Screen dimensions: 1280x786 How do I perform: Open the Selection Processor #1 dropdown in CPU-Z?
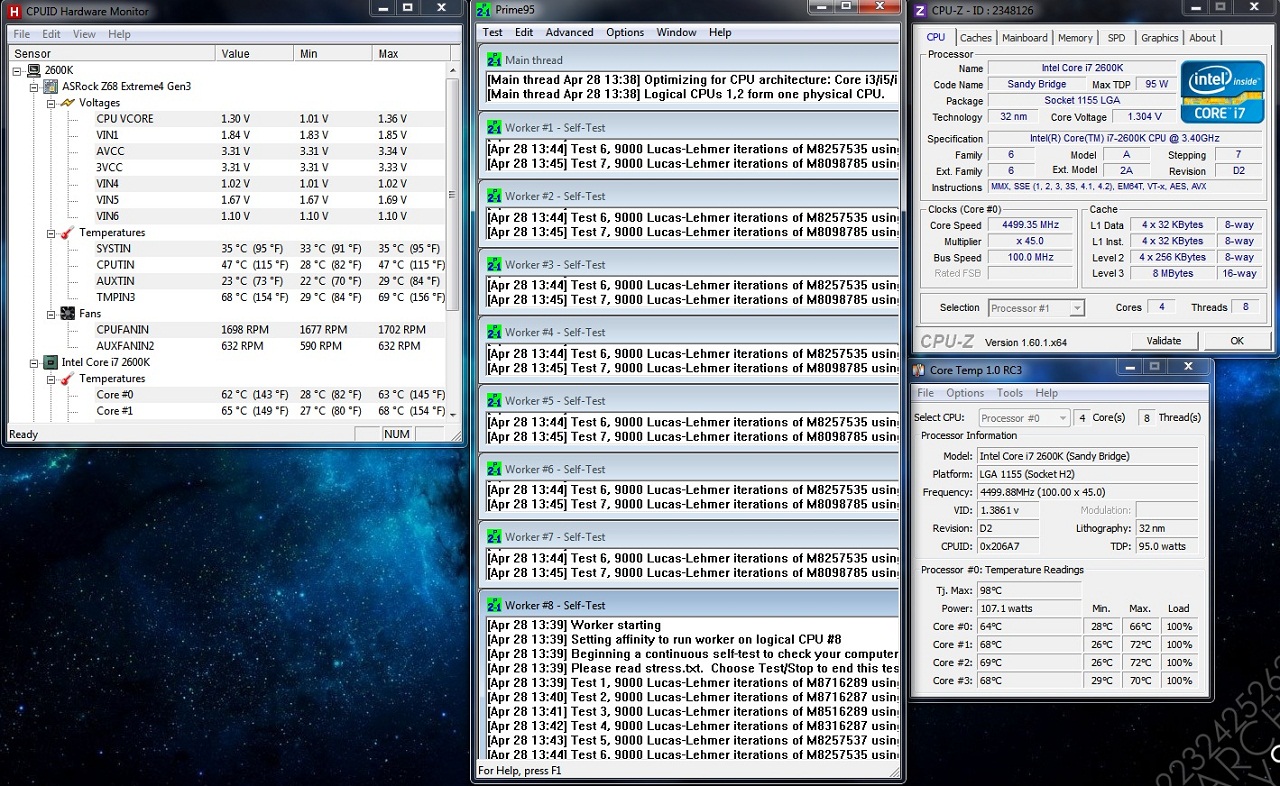(x=1036, y=308)
